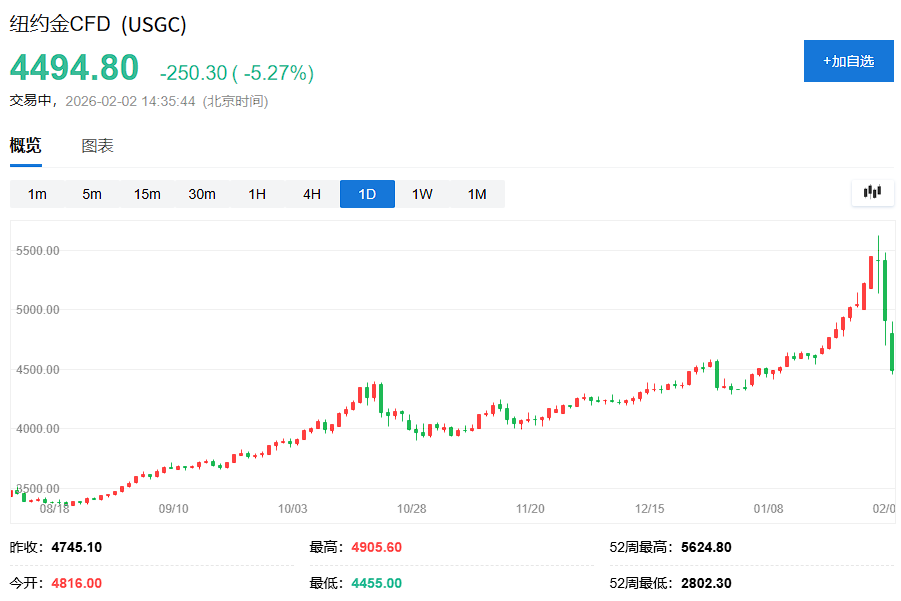This screenshot has height=601, width=901.
Task: Select the 5m timeframe
Action: pyautogui.click(x=92, y=194)
